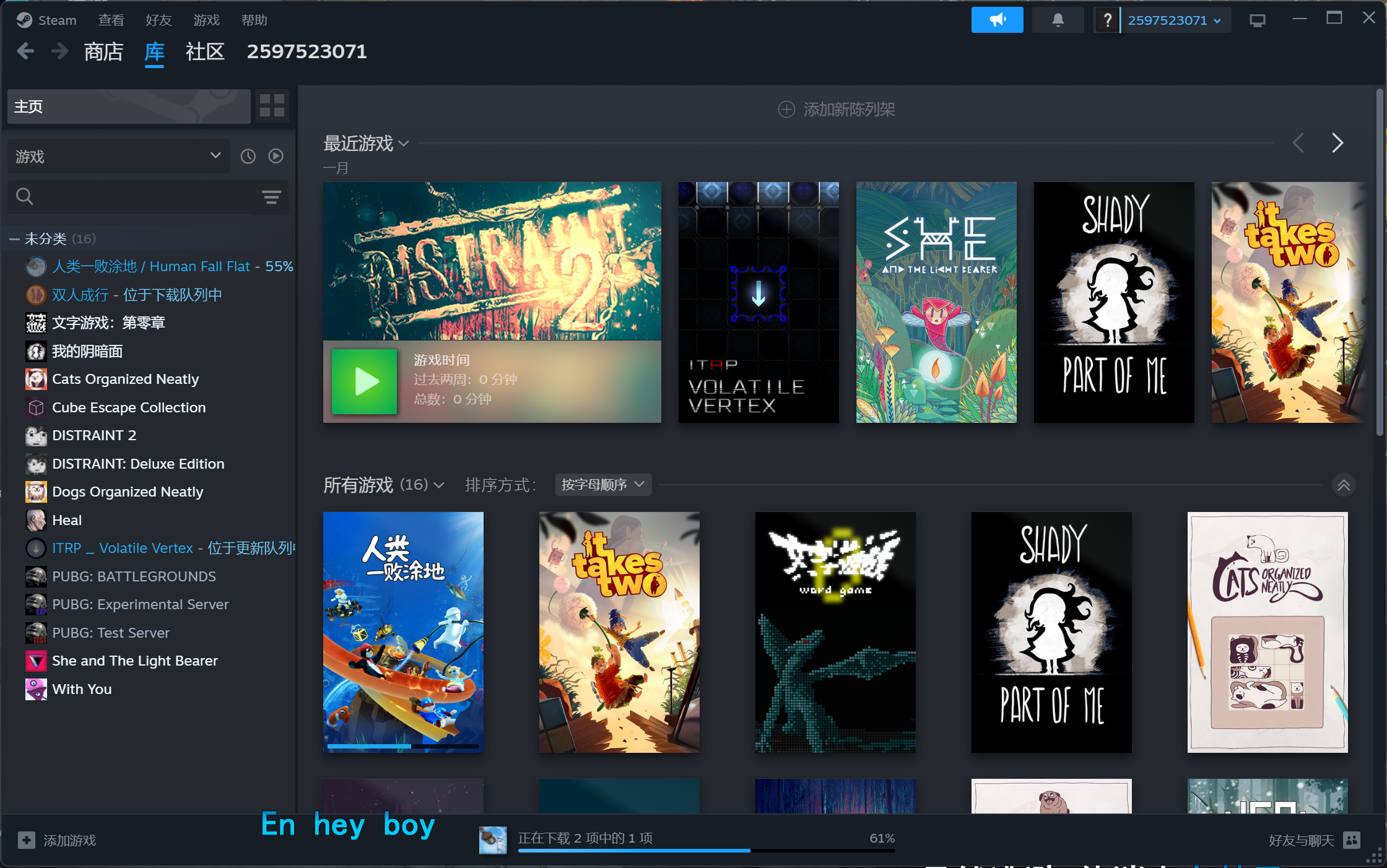Go back with the left arrow
Image resolution: width=1387 pixels, height=868 pixels.
25,51
